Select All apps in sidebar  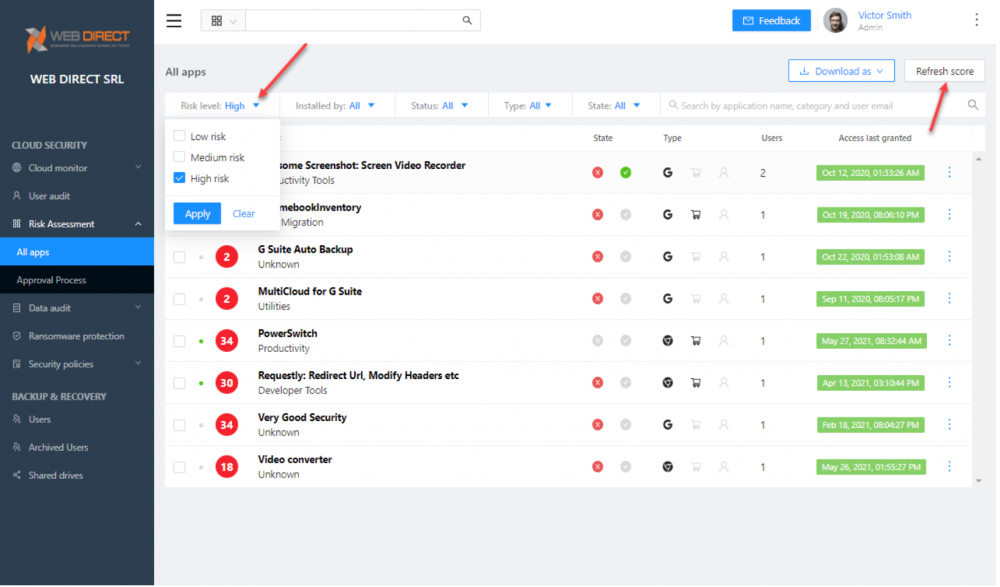tap(77, 253)
